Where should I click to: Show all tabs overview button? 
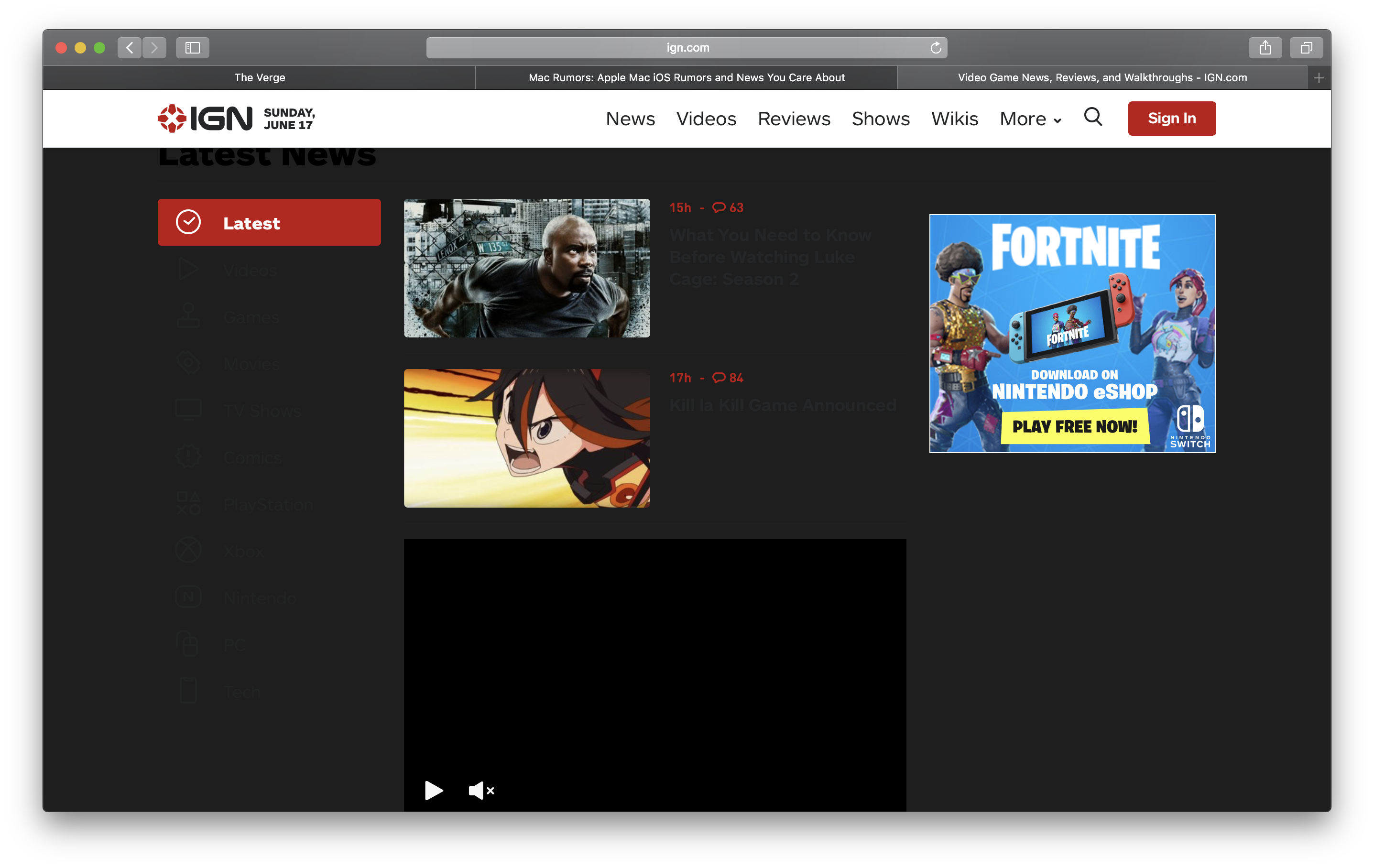[x=1306, y=48]
